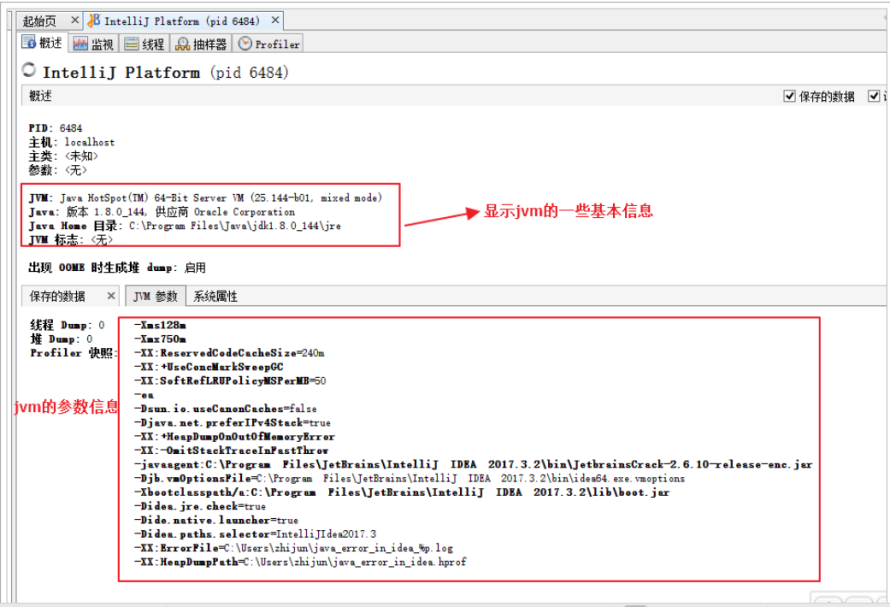Click the 线程 Dump: 0 entry

[67, 325]
